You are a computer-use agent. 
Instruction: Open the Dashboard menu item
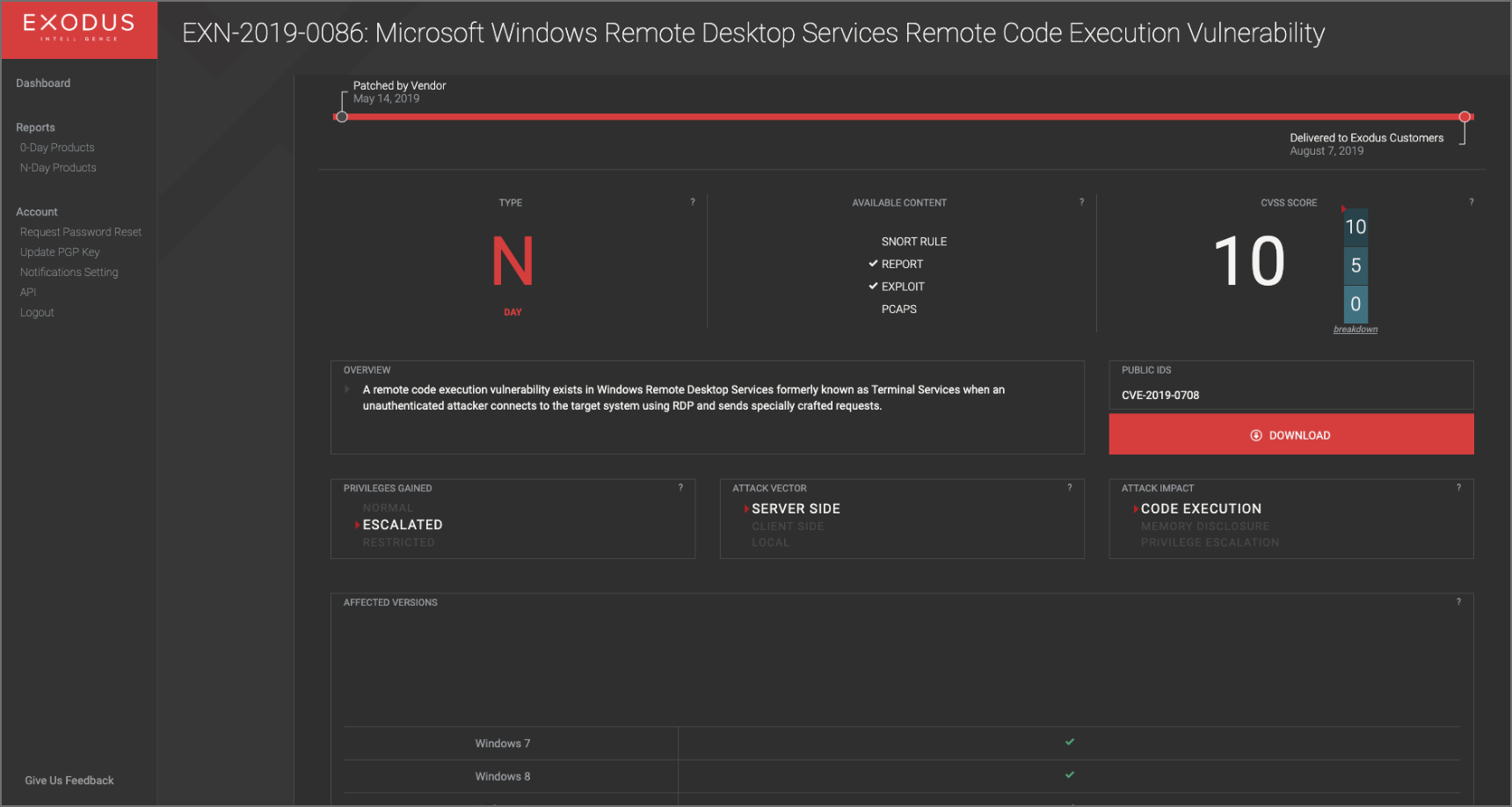43,84
